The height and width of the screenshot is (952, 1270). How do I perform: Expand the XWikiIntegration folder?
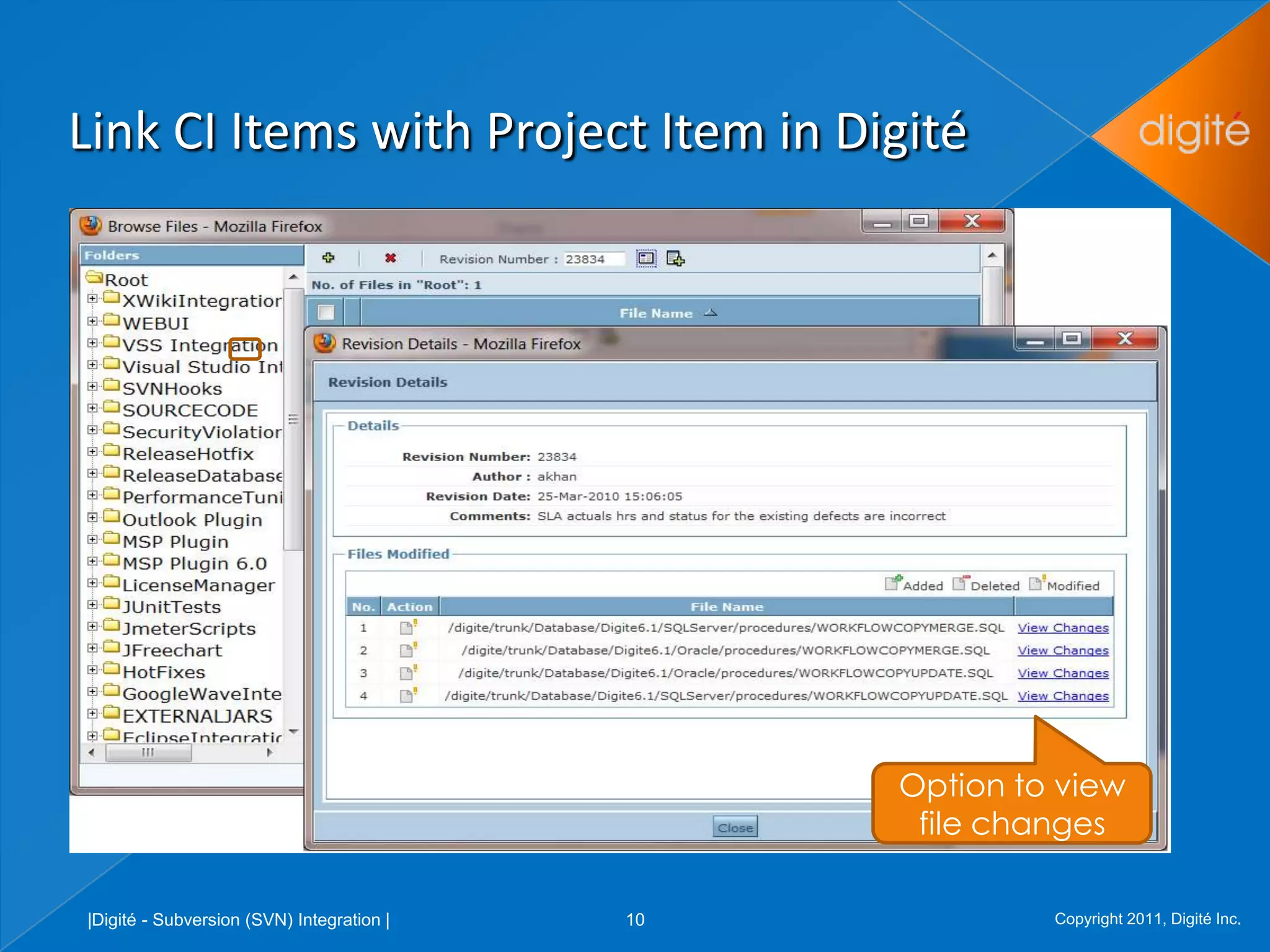pyautogui.click(x=92, y=299)
